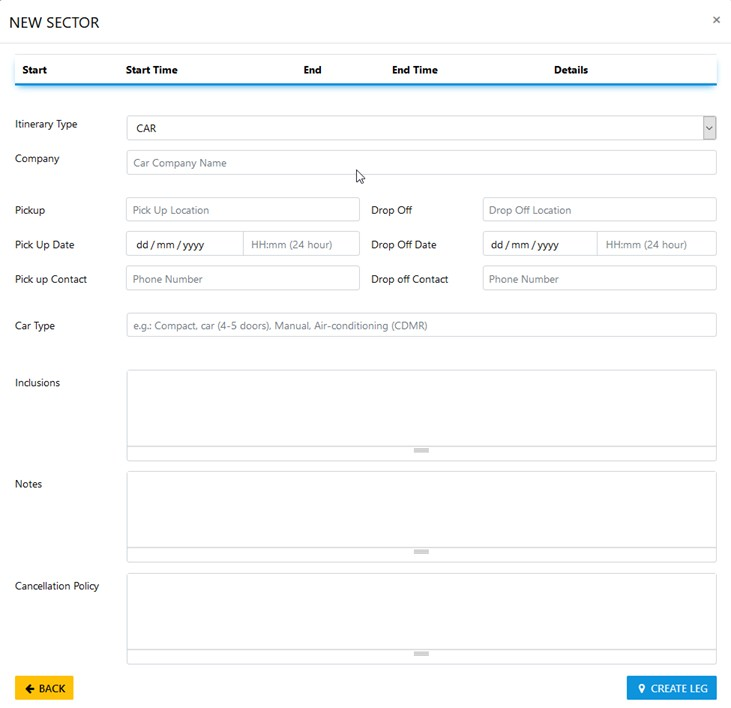Screen dimensions: 731x708
Task: Click the Pick up Contact phone field
Action: (242, 279)
